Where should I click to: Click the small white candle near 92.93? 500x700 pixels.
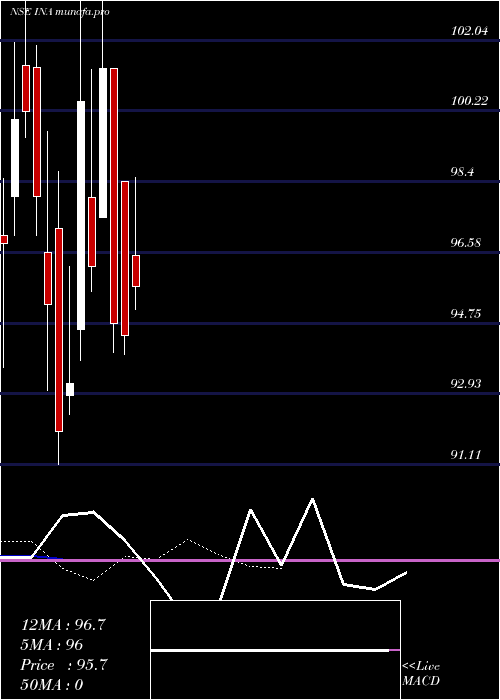click(x=70, y=389)
